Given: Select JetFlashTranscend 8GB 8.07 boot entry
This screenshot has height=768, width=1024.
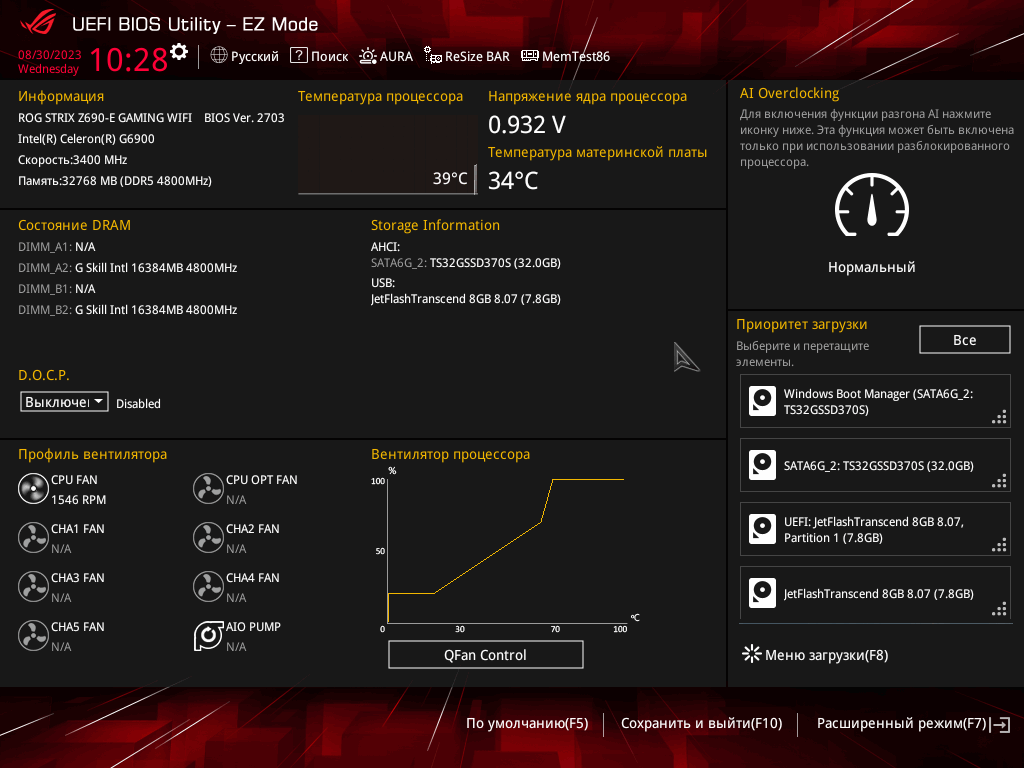Looking at the screenshot, I should 875,593.
